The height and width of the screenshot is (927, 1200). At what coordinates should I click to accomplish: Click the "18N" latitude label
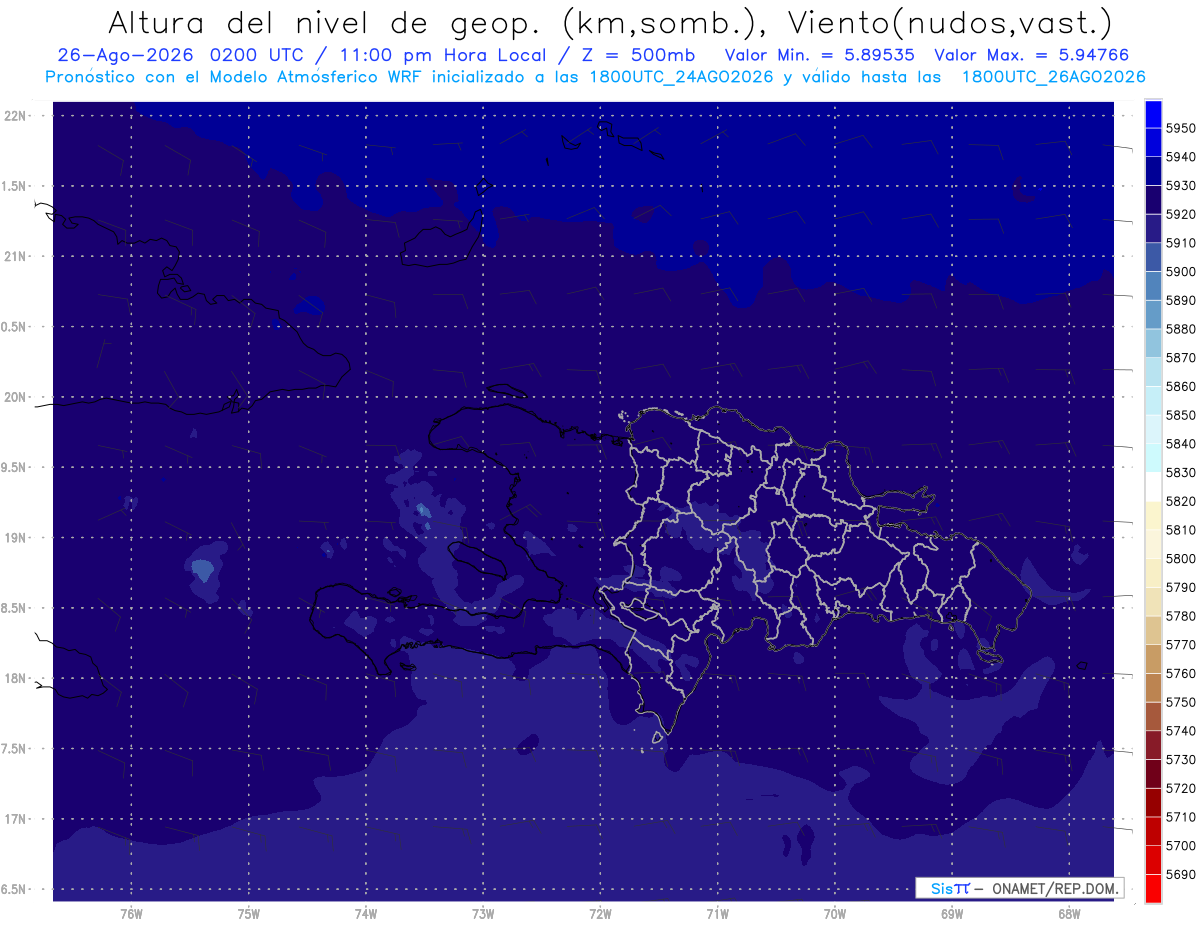[x=16, y=679]
